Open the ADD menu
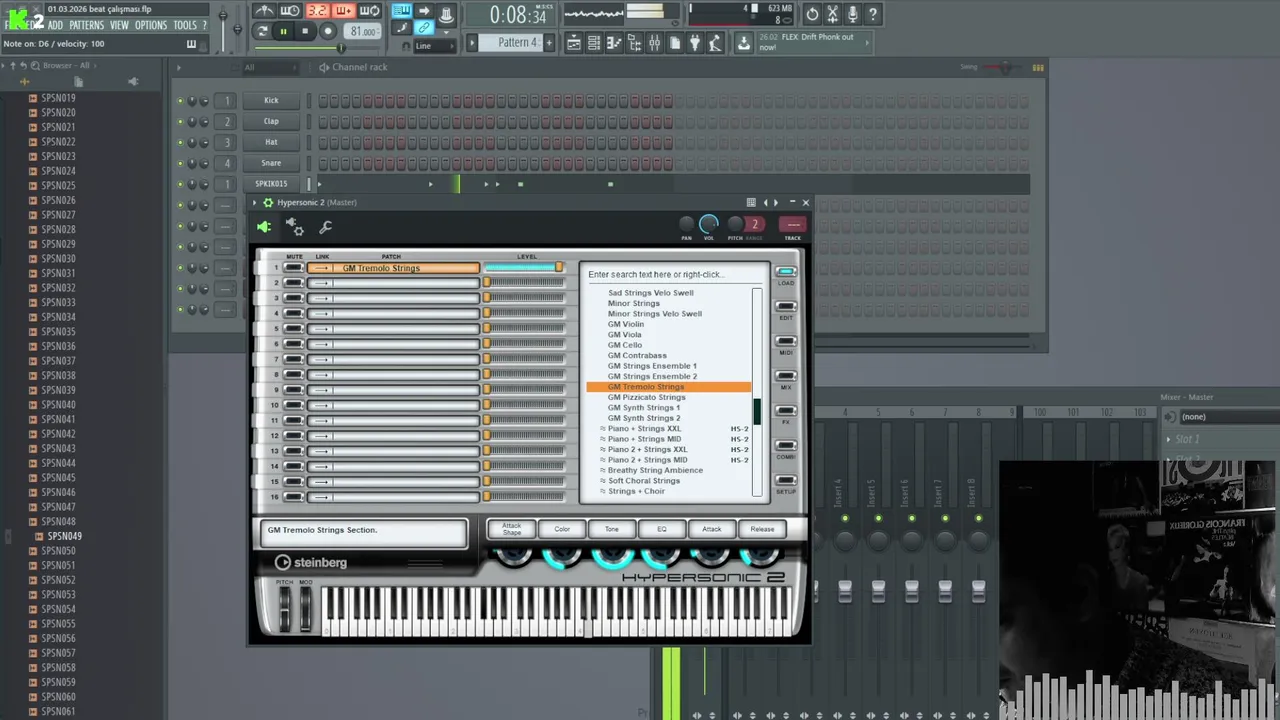 [55, 25]
